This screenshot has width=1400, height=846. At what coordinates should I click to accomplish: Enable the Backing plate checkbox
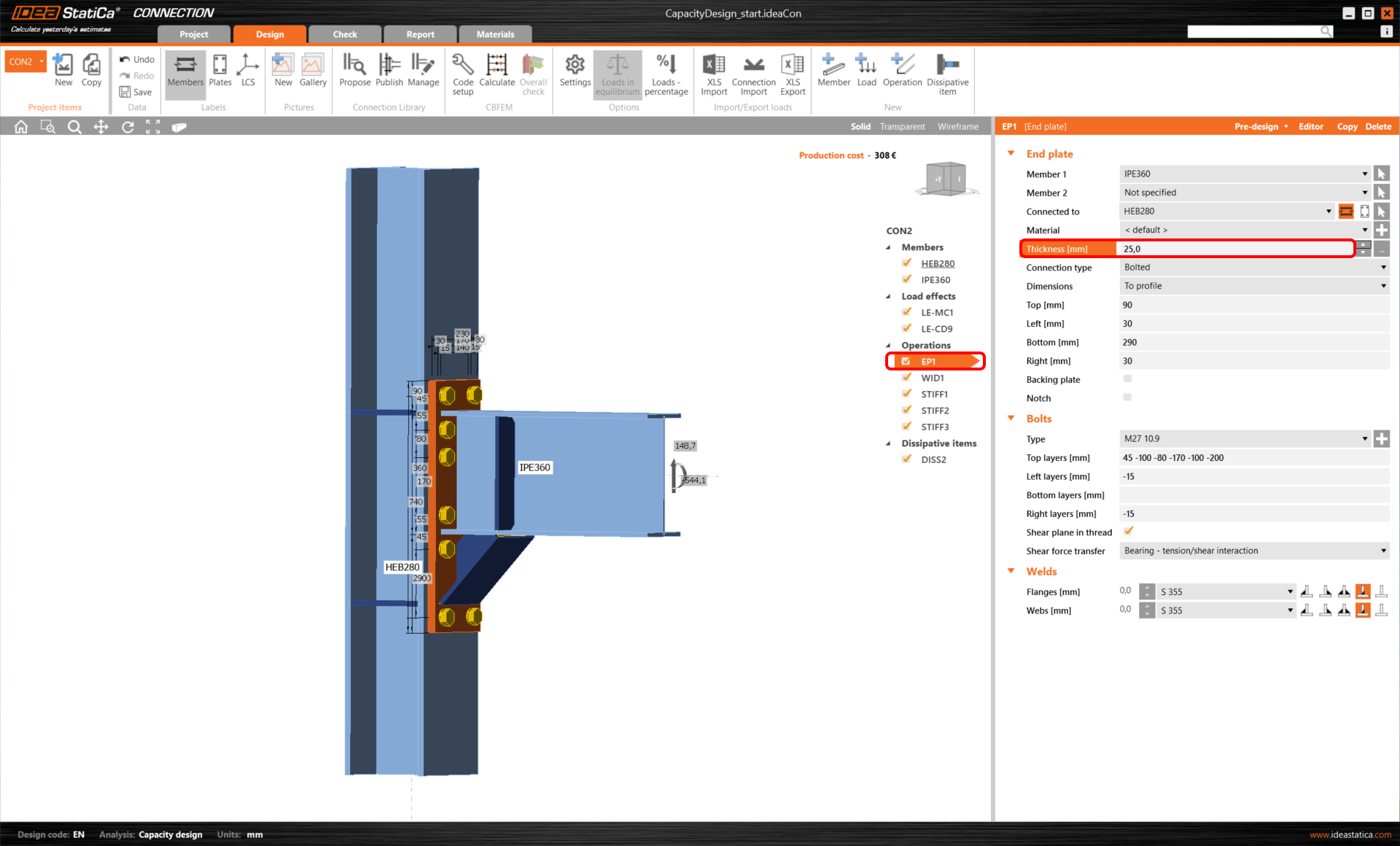click(1127, 379)
